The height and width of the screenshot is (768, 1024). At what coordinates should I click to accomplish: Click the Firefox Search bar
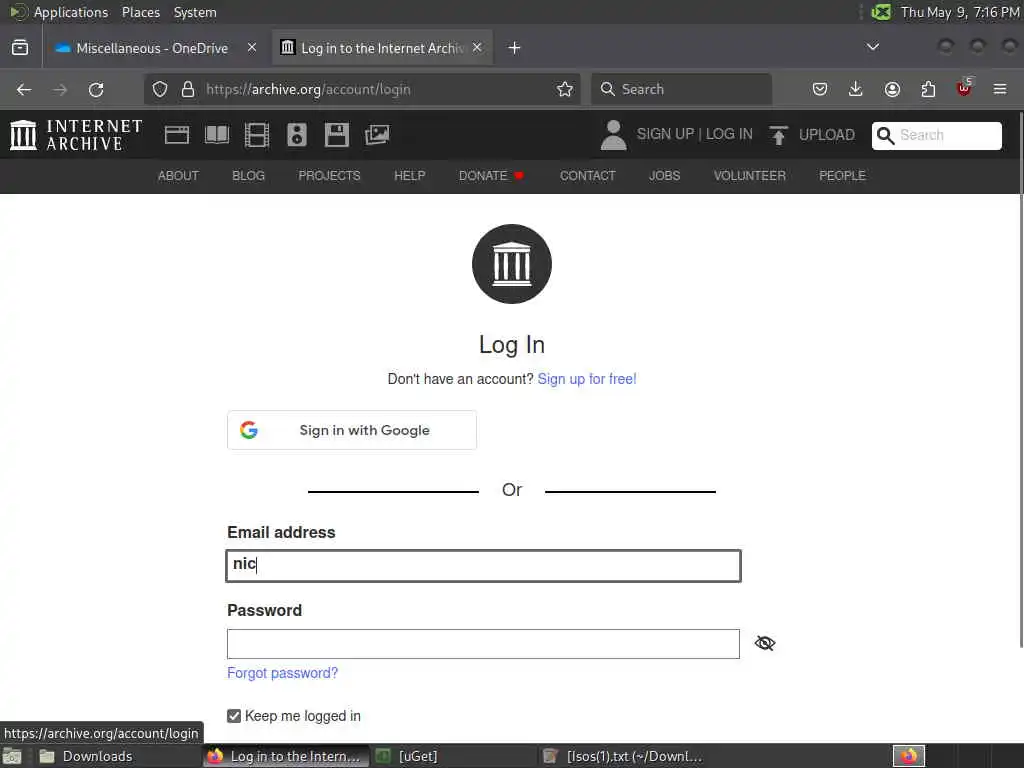(681, 89)
